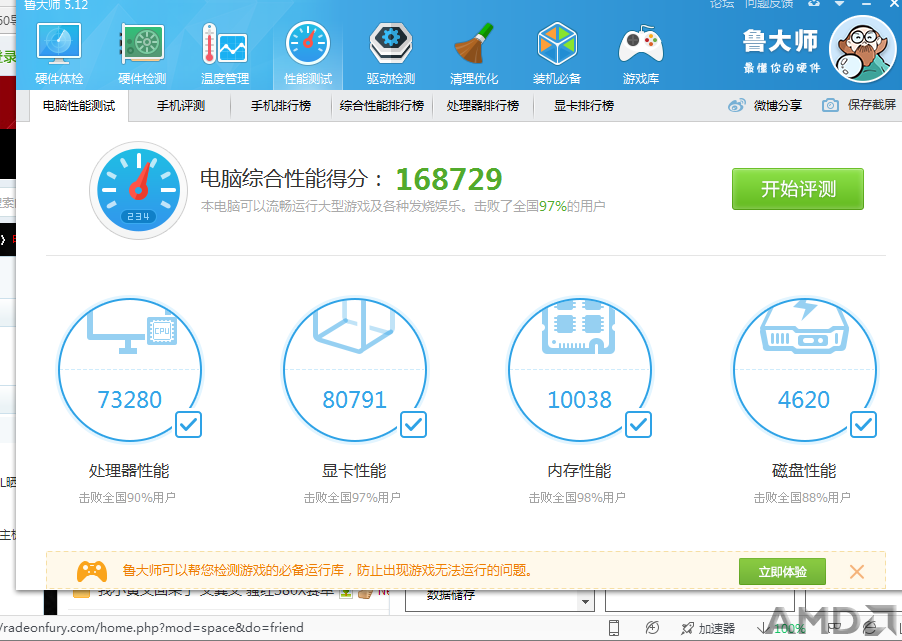
Task: Click the graphics score 80791
Action: 355,399
